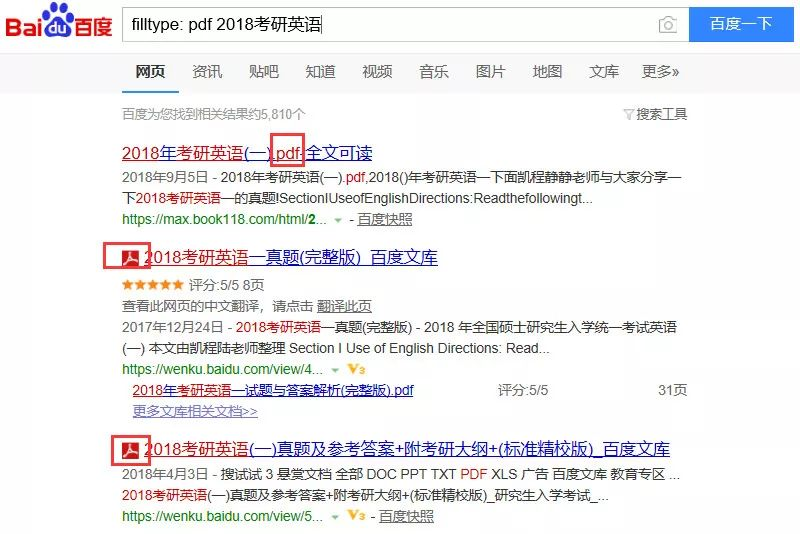Screen dimensions: 800x534
Task: Expand dropdown arrow after max.book118.com URL
Action: point(337,220)
